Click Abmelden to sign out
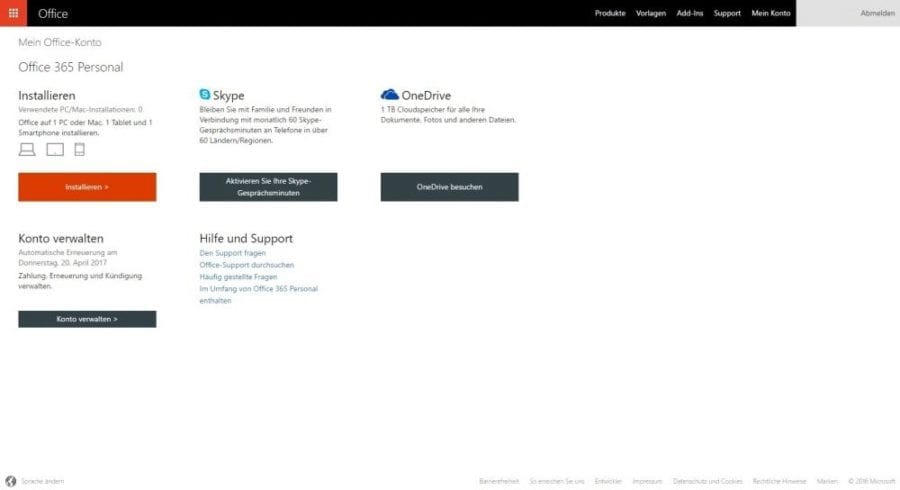This screenshot has height=490, width=900. click(877, 13)
